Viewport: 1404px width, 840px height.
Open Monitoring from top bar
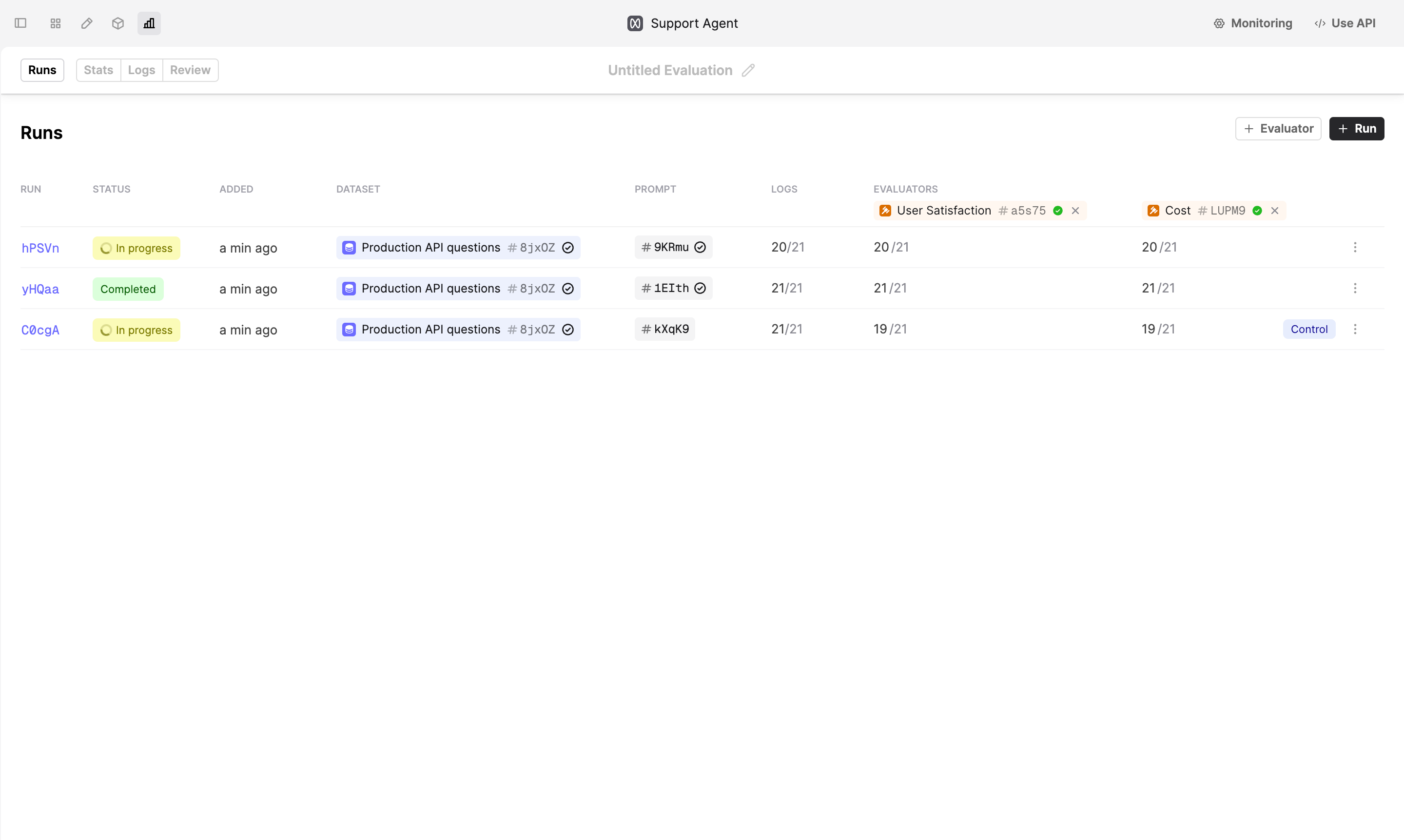pyautogui.click(x=1253, y=23)
